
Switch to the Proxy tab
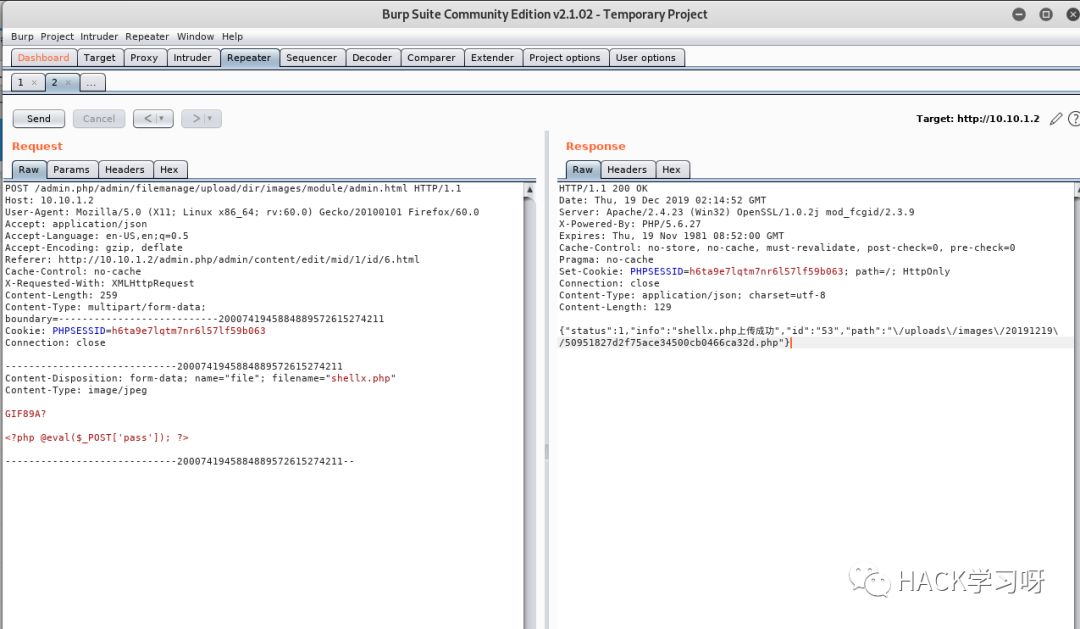144,58
